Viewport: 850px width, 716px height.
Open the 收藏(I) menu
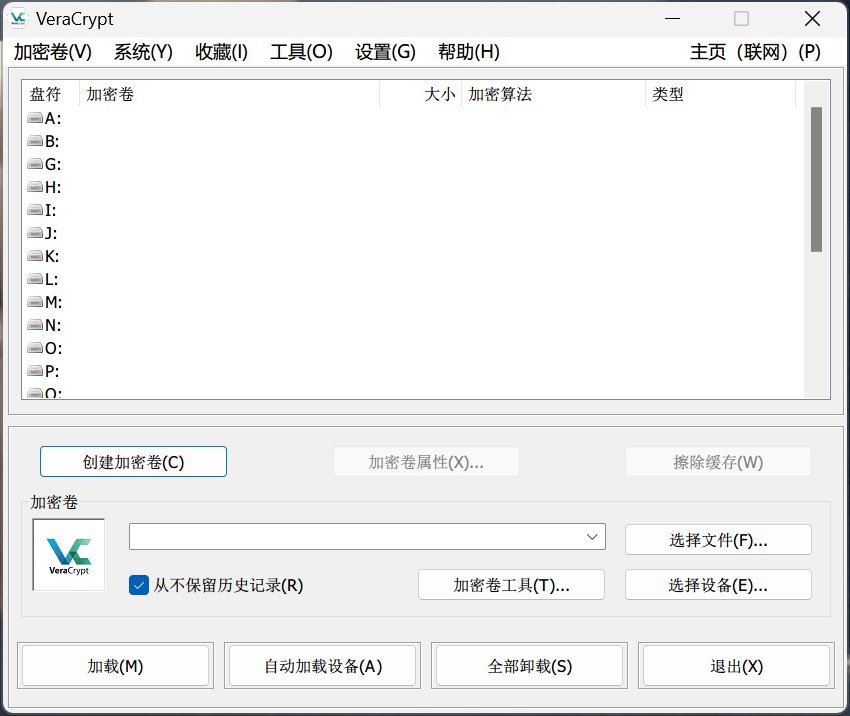pos(221,52)
